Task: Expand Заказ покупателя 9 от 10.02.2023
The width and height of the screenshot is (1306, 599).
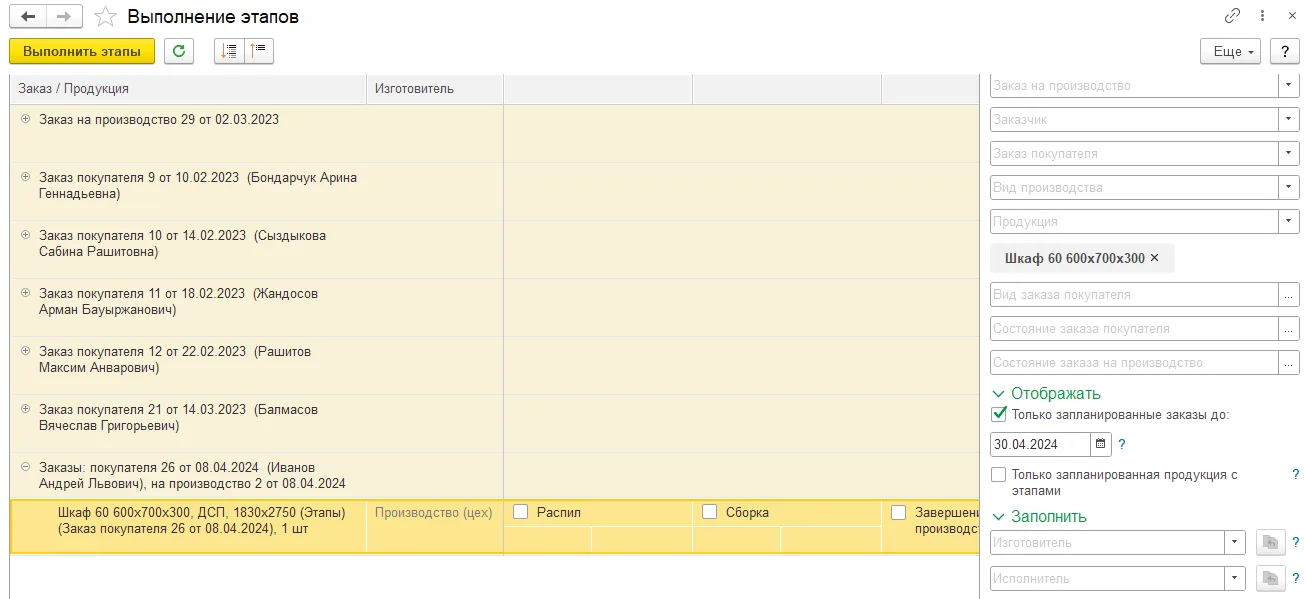Action: (26, 177)
